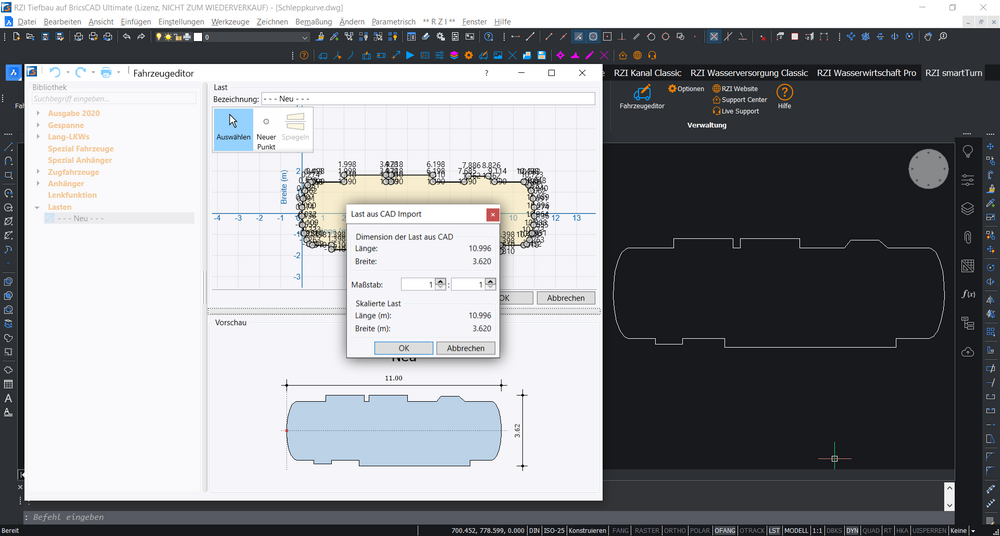Click the pan hand icon in top toolbar
This screenshot has height=536, width=1000.
928,37
